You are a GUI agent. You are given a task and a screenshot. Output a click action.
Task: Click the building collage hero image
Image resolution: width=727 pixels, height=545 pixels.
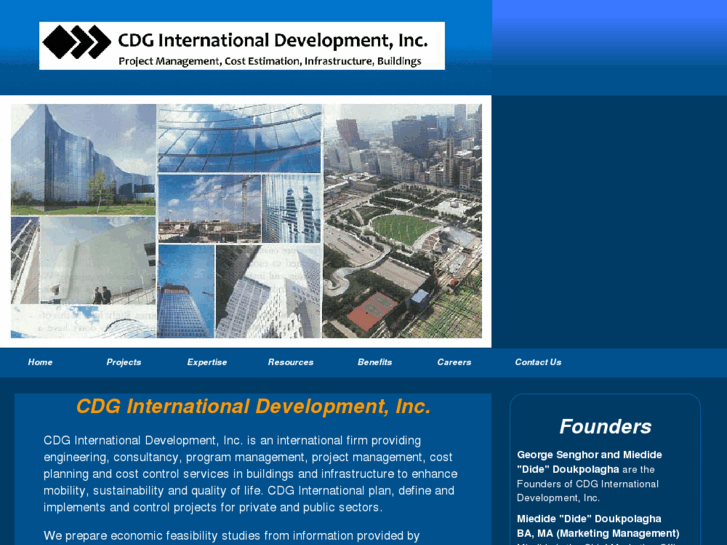[246, 221]
